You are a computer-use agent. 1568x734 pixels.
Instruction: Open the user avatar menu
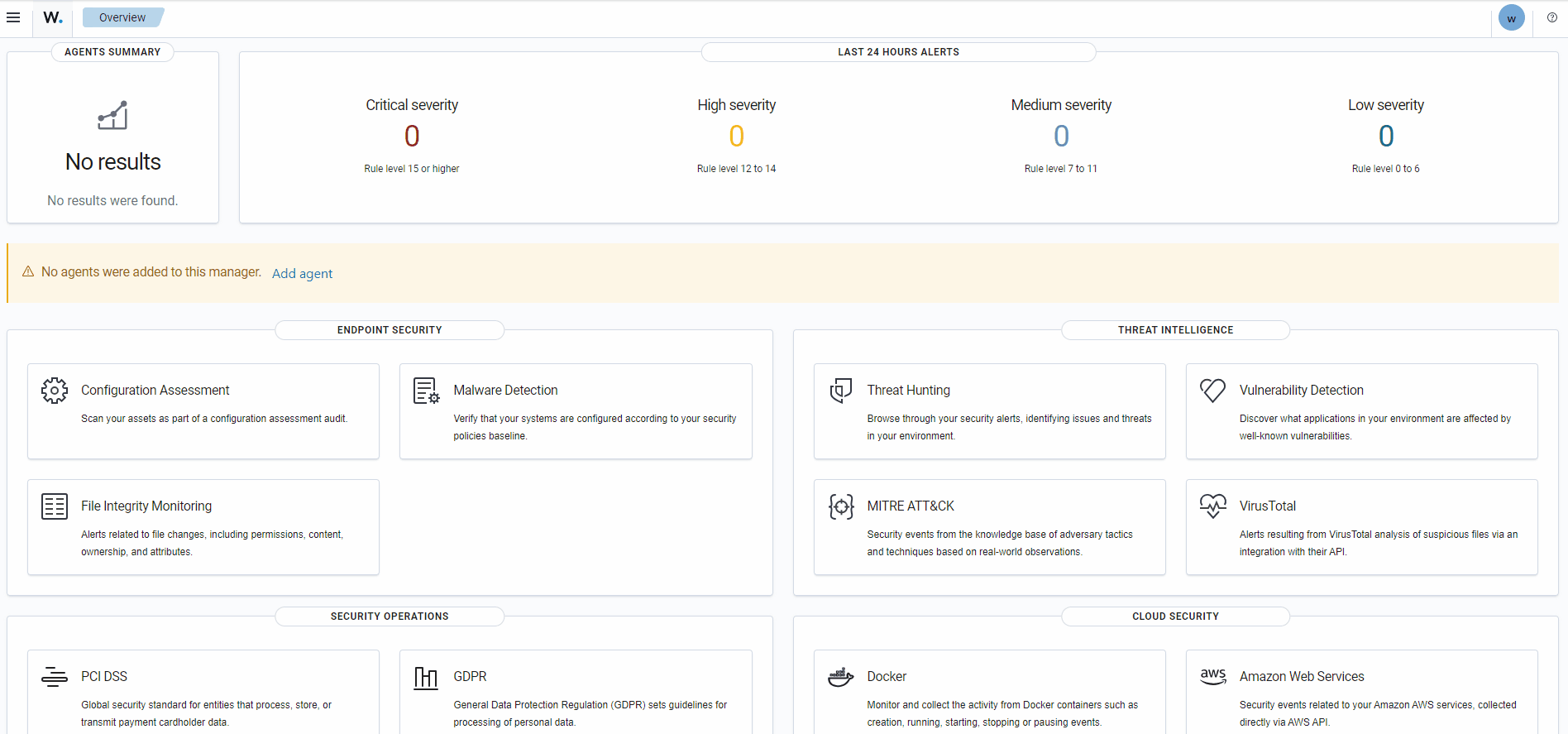tap(1511, 18)
